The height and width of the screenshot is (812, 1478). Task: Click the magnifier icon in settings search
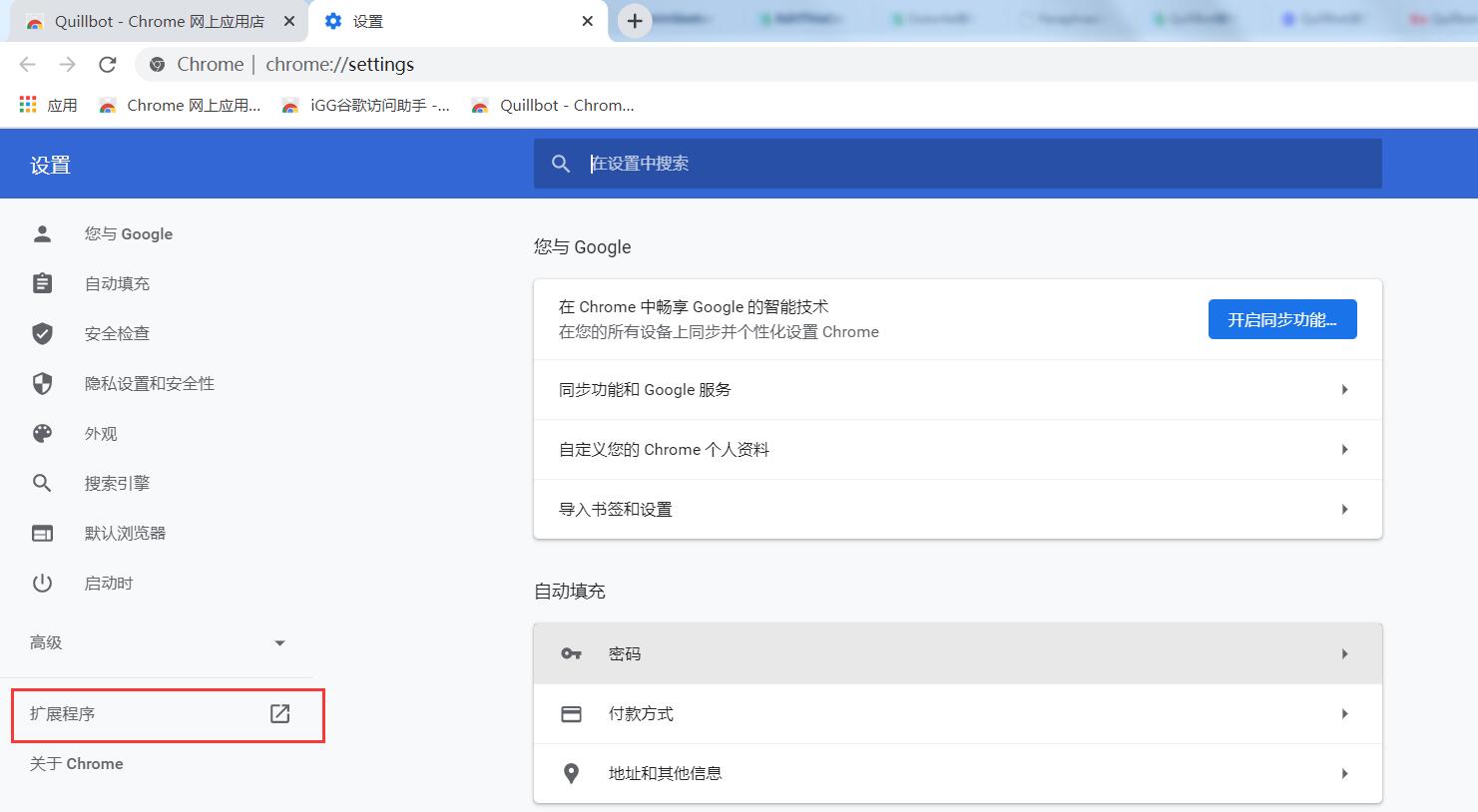click(561, 164)
